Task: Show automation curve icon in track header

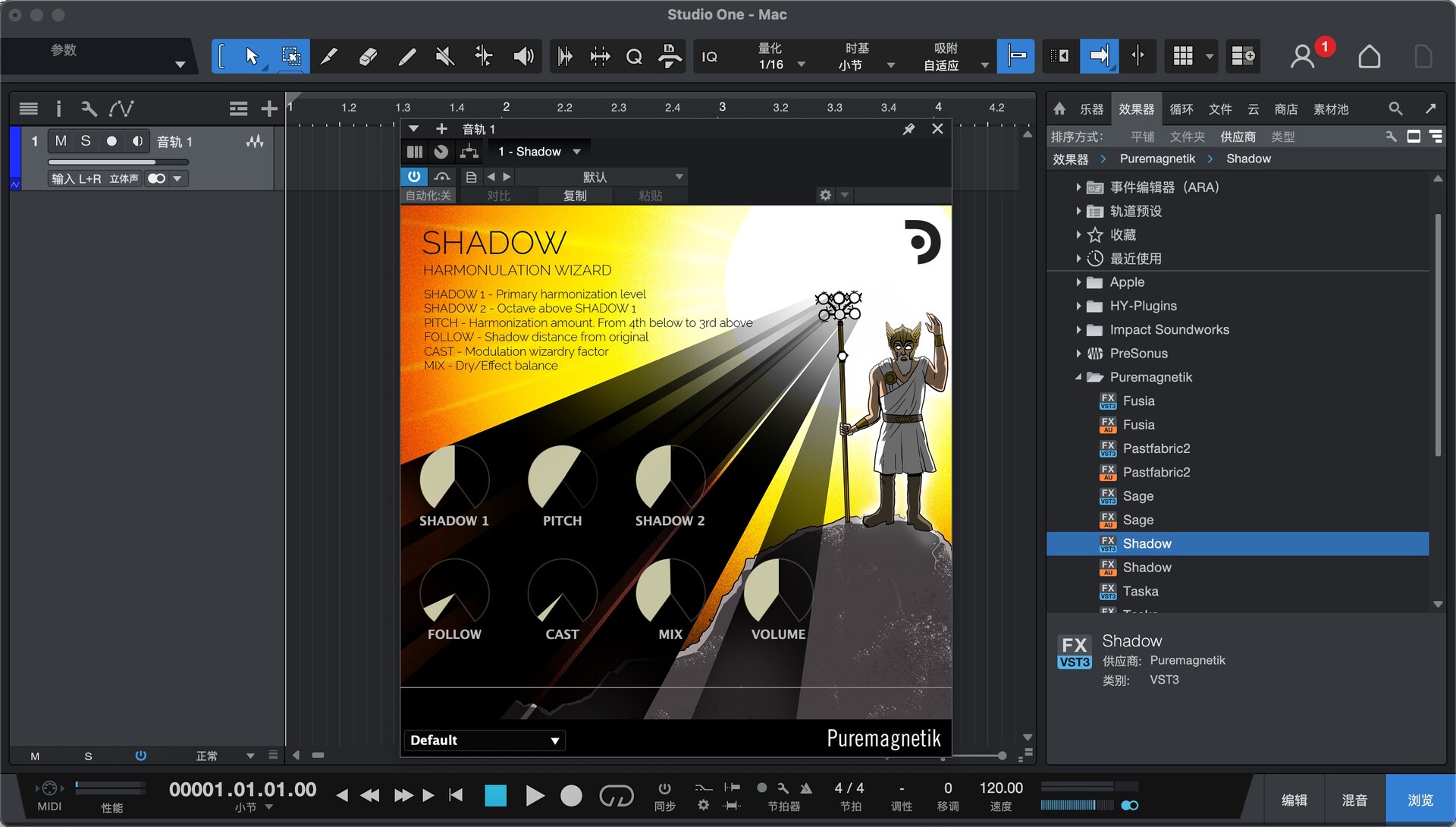Action: tap(121, 109)
